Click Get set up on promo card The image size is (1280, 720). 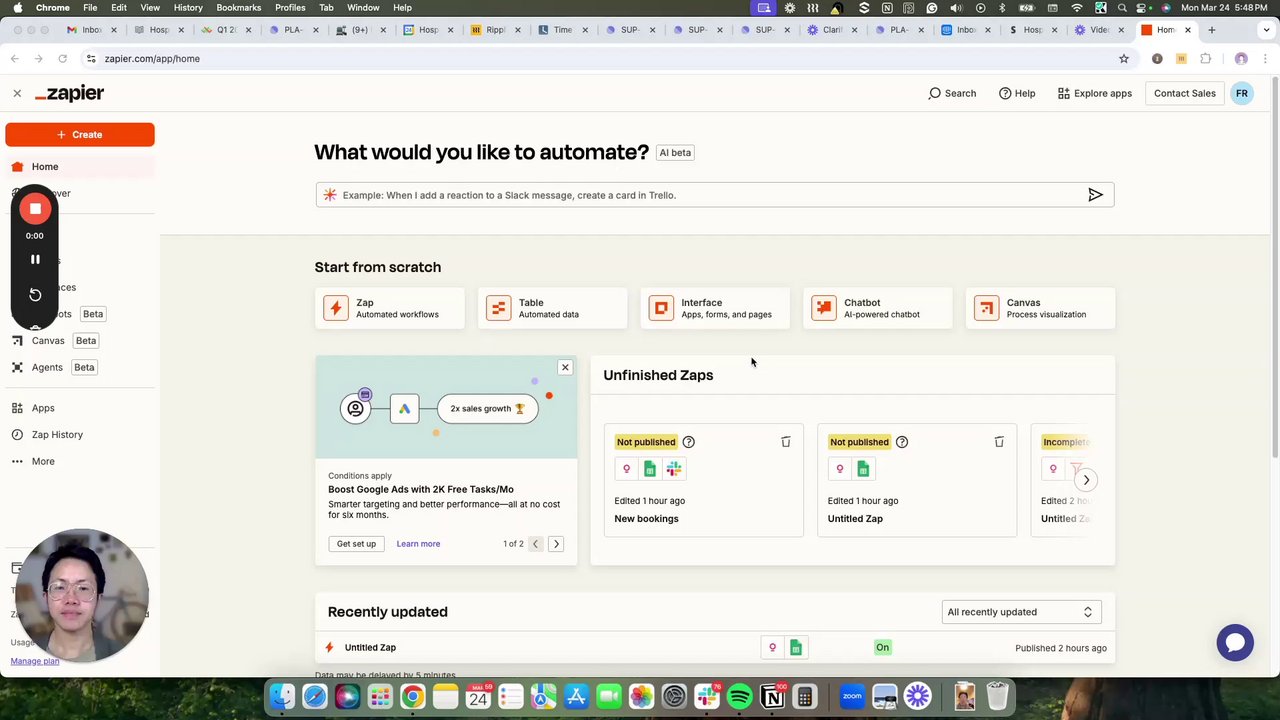click(356, 544)
